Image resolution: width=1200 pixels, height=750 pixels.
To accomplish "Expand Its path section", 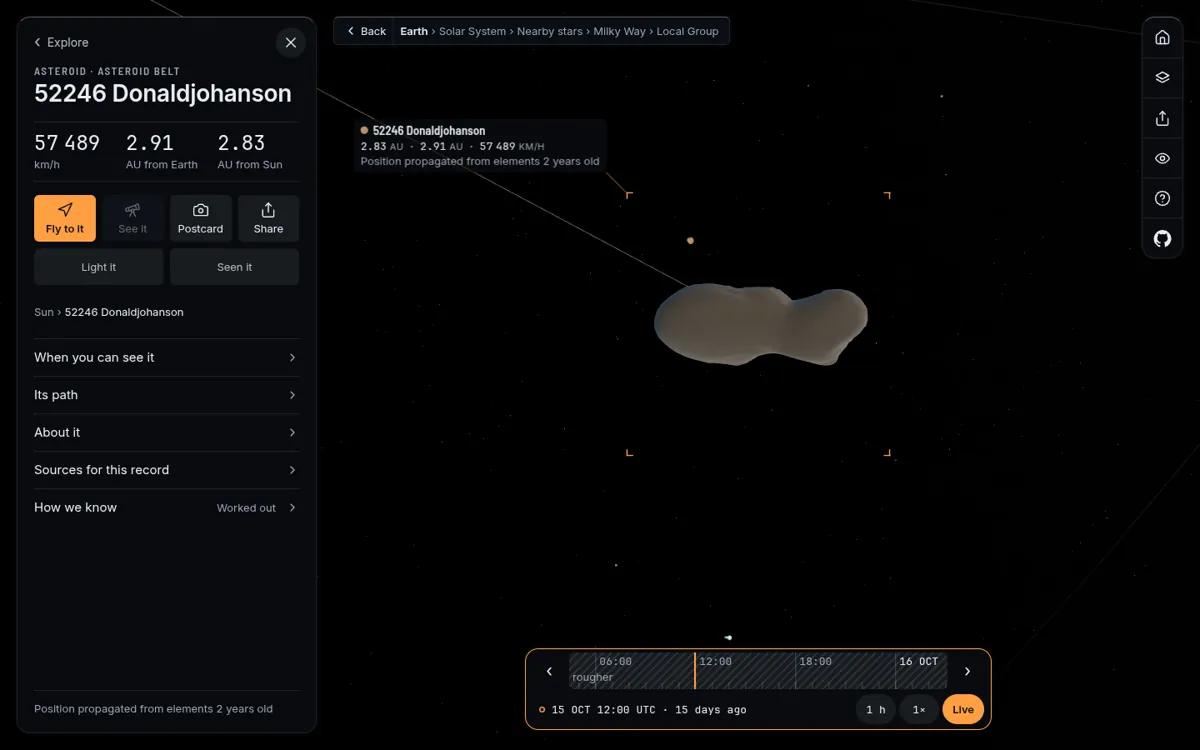I will (x=166, y=395).
